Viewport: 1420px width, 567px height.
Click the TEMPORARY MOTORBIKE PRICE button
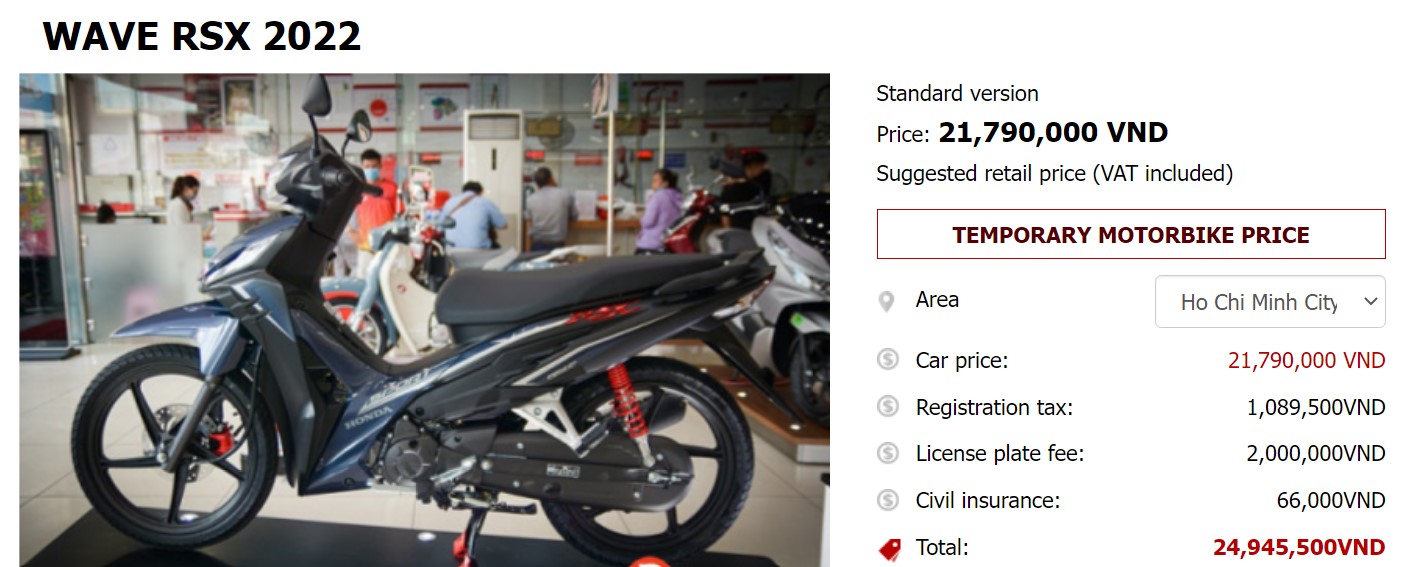[x=1131, y=235]
